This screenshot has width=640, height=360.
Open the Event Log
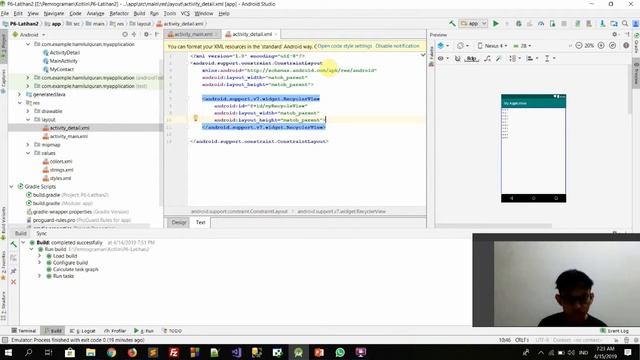tap(614, 331)
